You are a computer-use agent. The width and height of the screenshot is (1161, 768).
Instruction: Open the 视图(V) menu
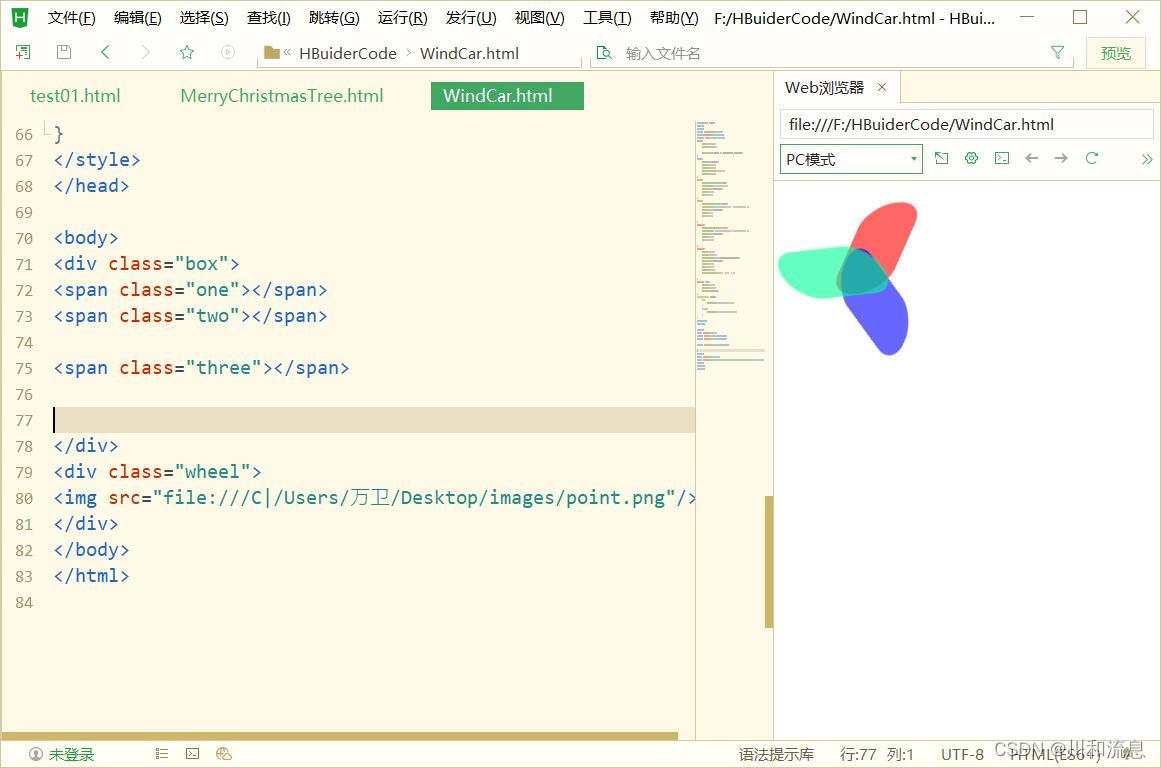(540, 18)
